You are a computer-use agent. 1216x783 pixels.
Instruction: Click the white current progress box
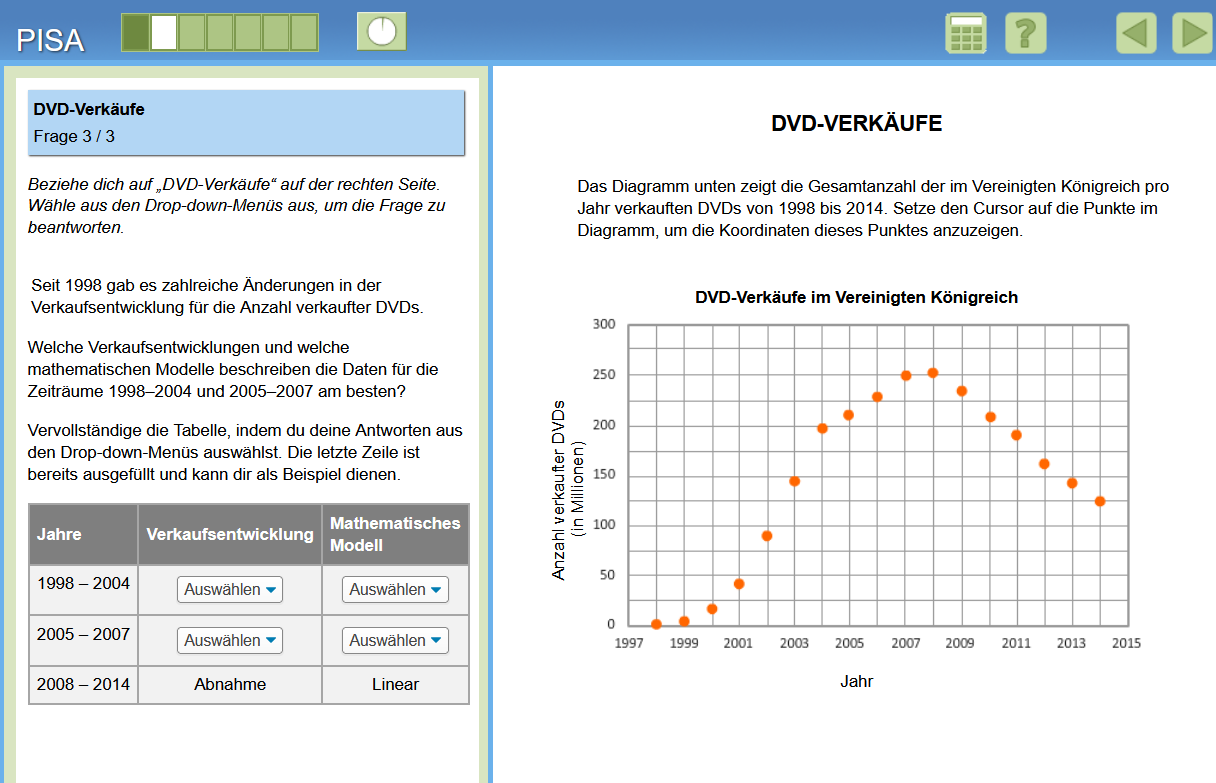coord(164,32)
